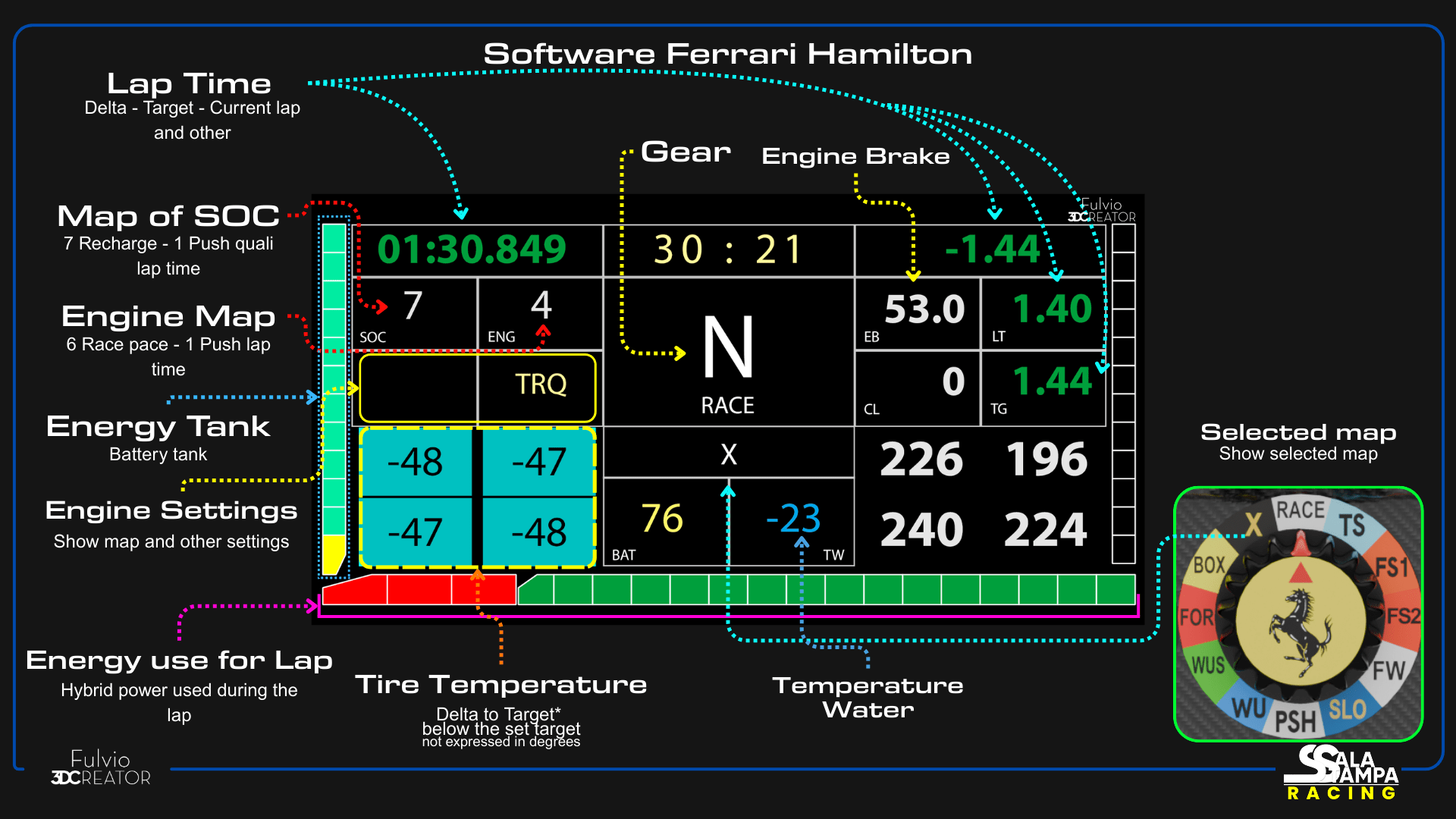Click the EB engine brake value 53.0

pyautogui.click(x=924, y=309)
